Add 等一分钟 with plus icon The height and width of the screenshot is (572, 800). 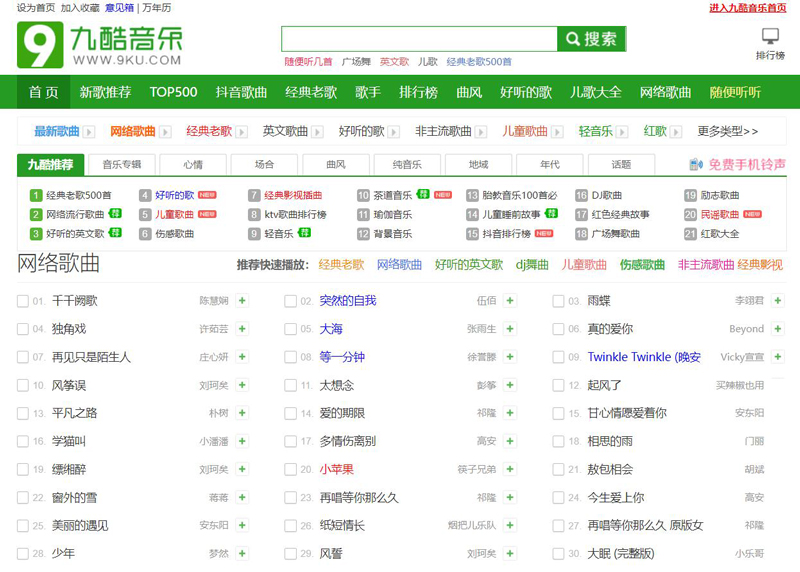tap(510, 357)
